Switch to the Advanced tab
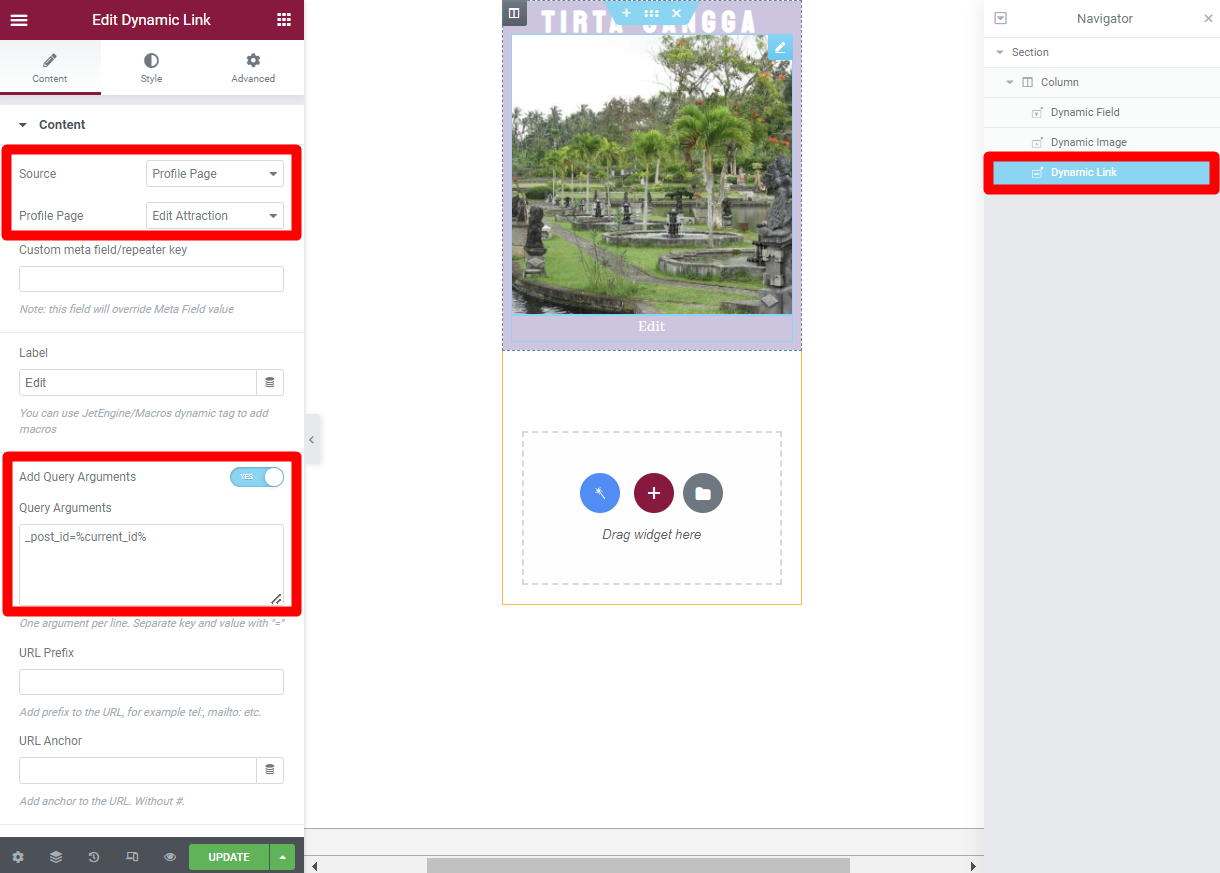 point(253,68)
